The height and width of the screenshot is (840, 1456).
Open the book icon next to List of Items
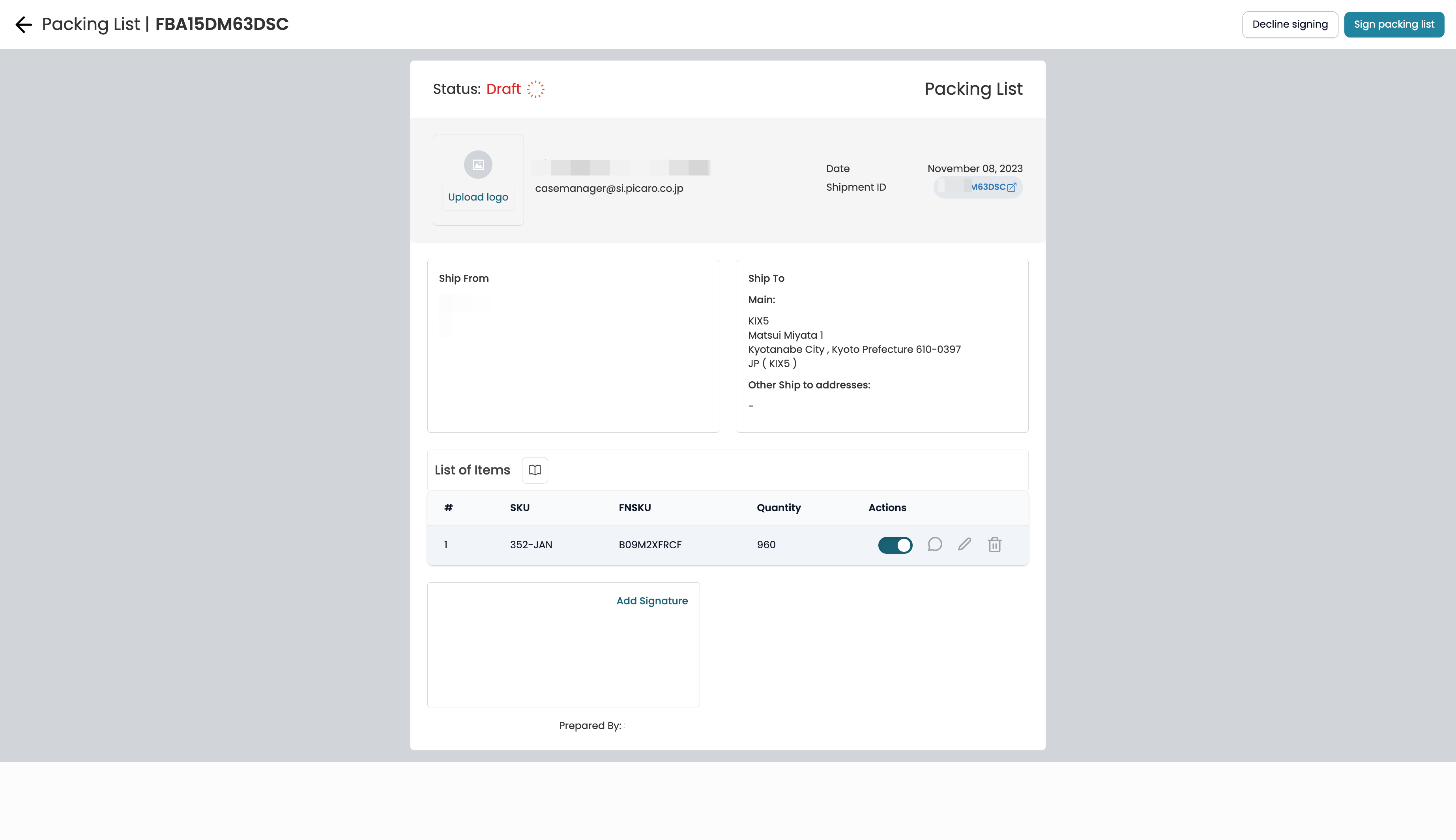tap(535, 470)
